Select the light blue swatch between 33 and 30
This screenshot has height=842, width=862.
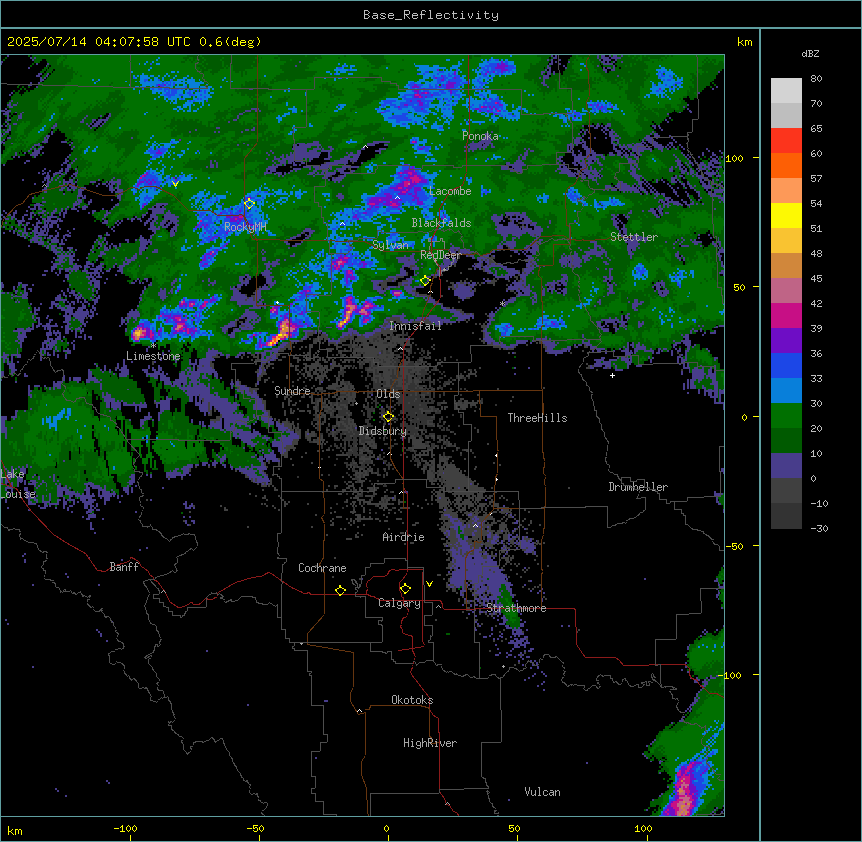coord(786,391)
